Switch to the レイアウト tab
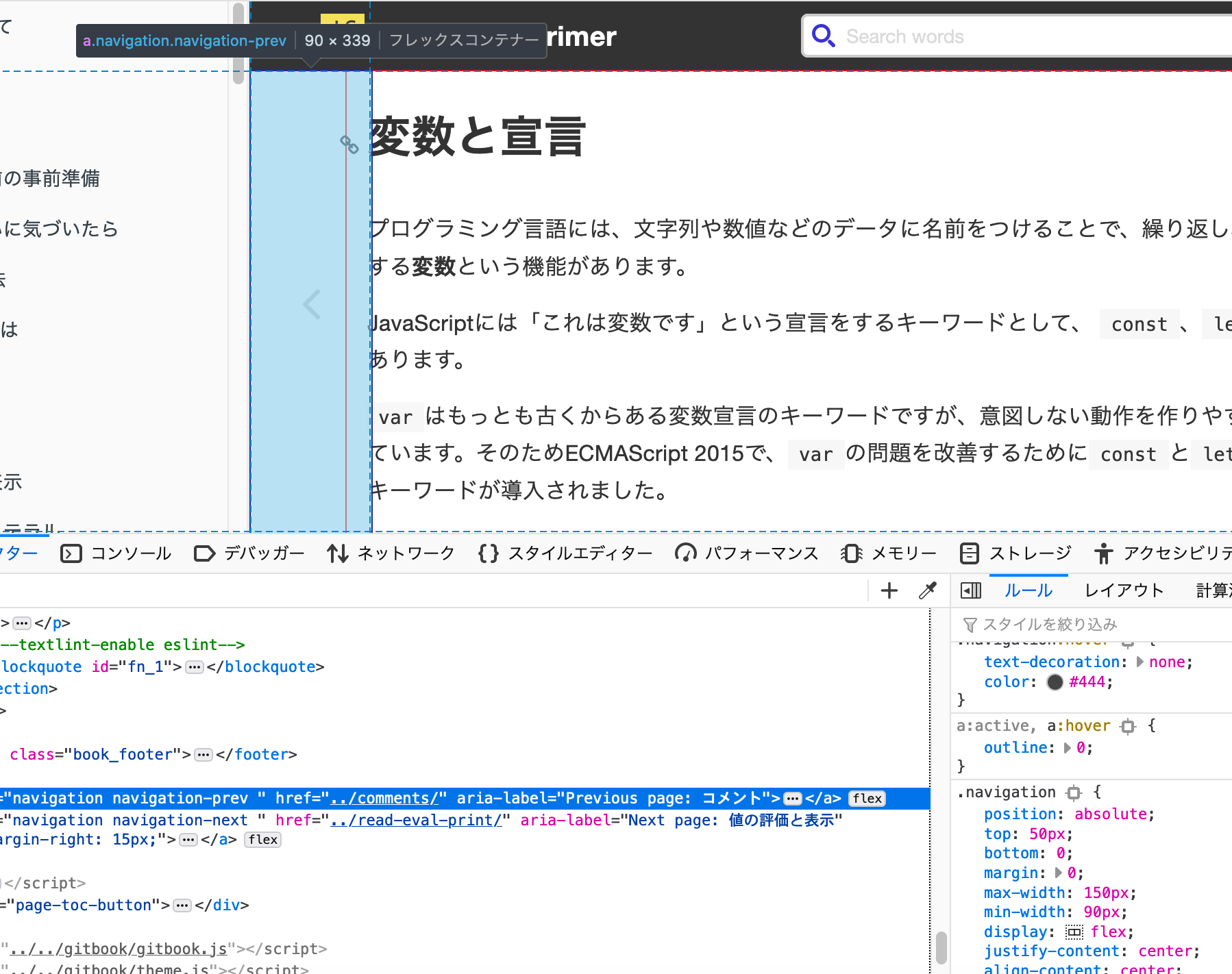 point(1124,590)
